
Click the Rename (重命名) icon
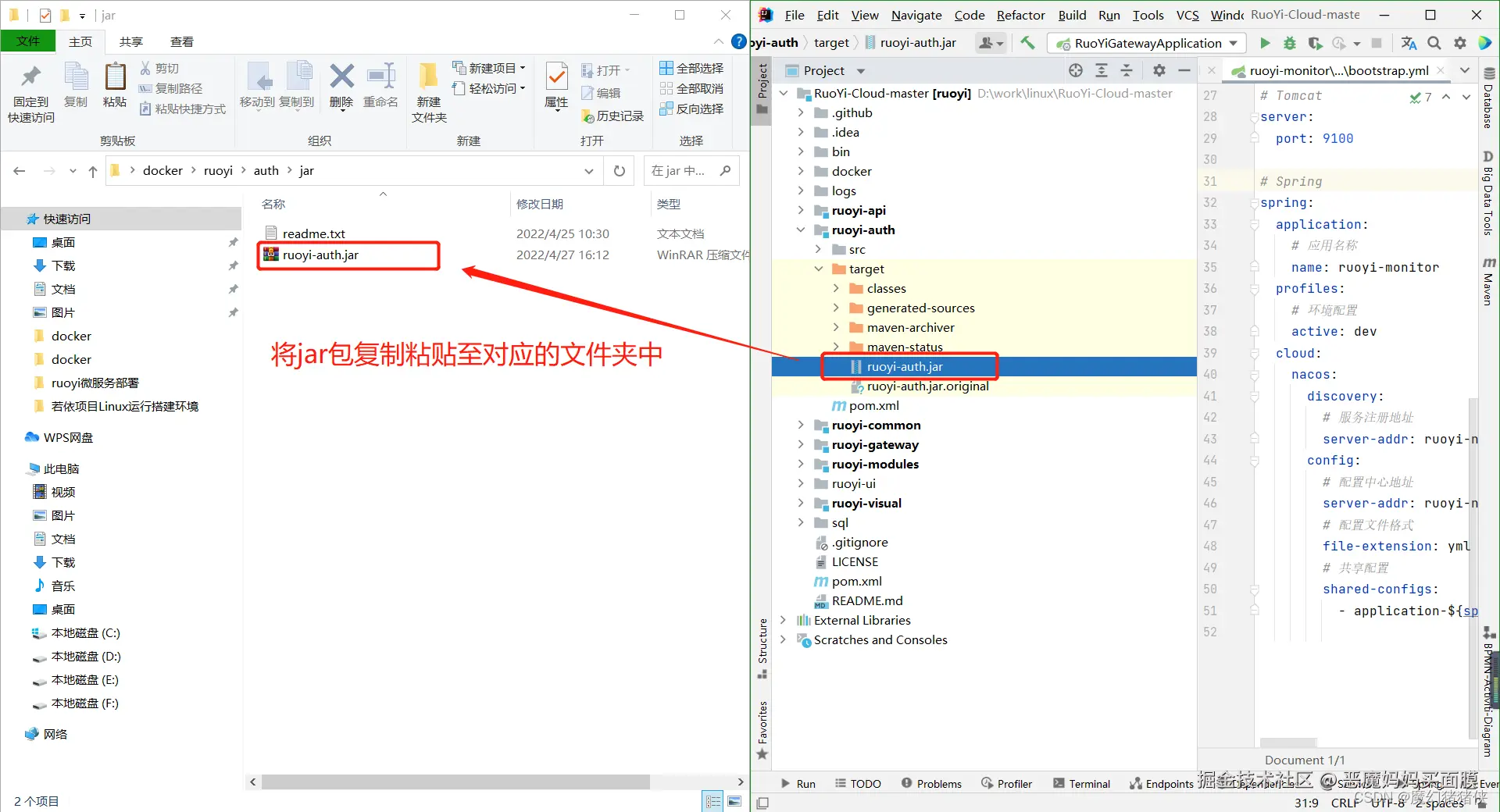pyautogui.click(x=380, y=77)
